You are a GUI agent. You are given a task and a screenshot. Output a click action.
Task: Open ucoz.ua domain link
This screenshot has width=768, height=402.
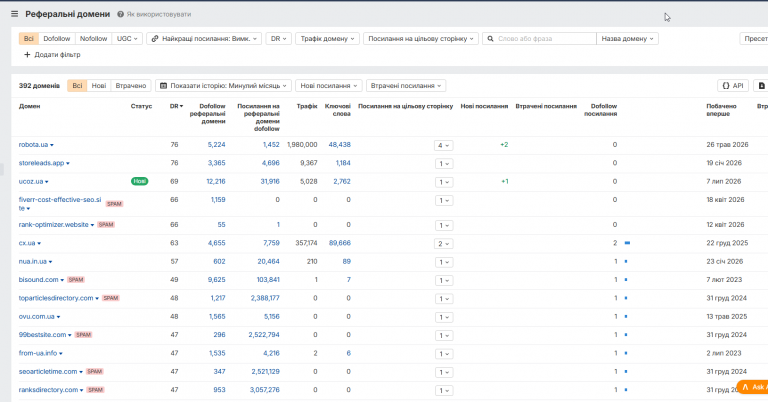(33, 182)
